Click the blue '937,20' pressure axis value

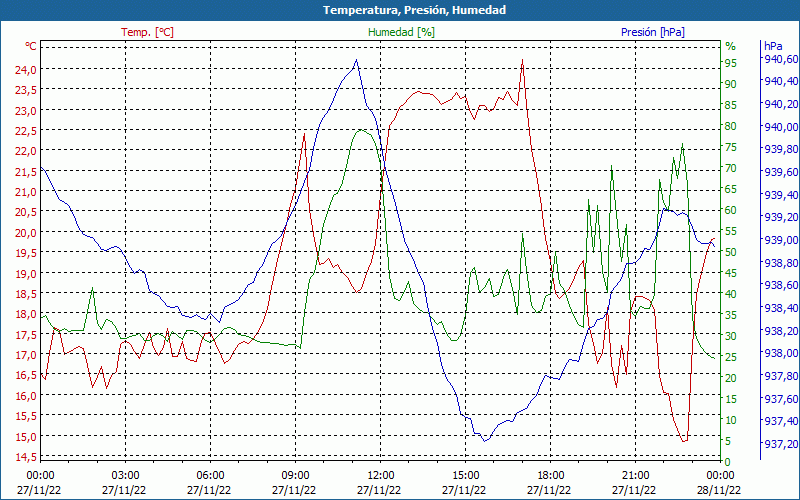tap(780, 443)
